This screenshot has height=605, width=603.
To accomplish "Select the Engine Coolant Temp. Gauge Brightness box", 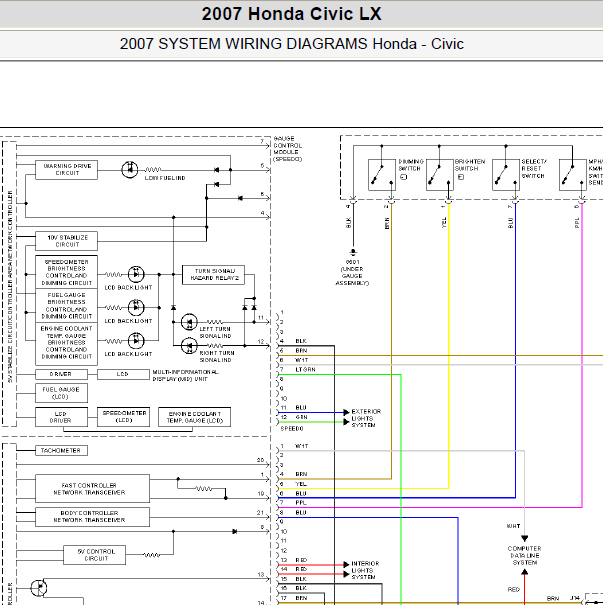I will (x=66, y=343).
